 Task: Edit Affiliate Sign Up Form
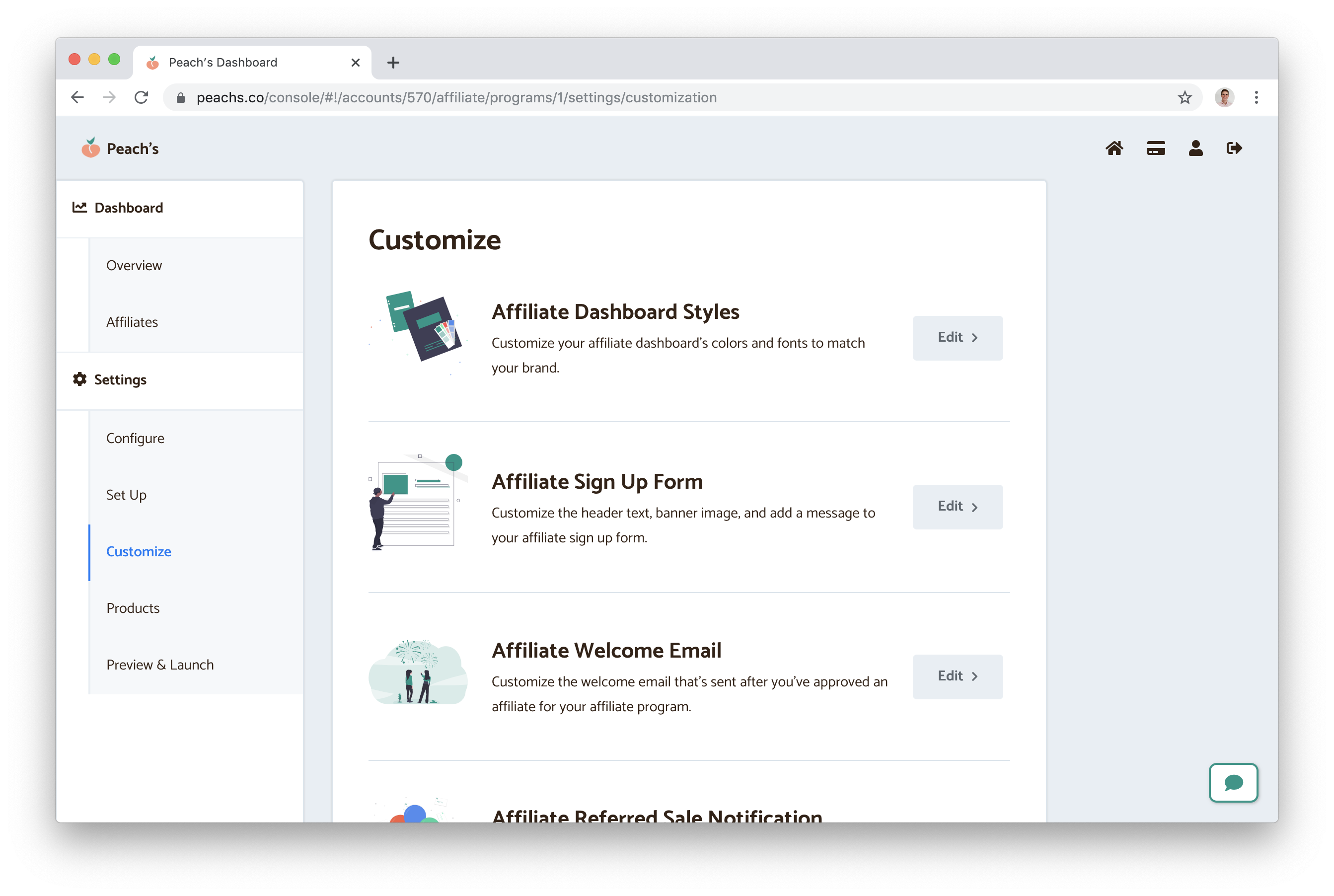click(957, 507)
